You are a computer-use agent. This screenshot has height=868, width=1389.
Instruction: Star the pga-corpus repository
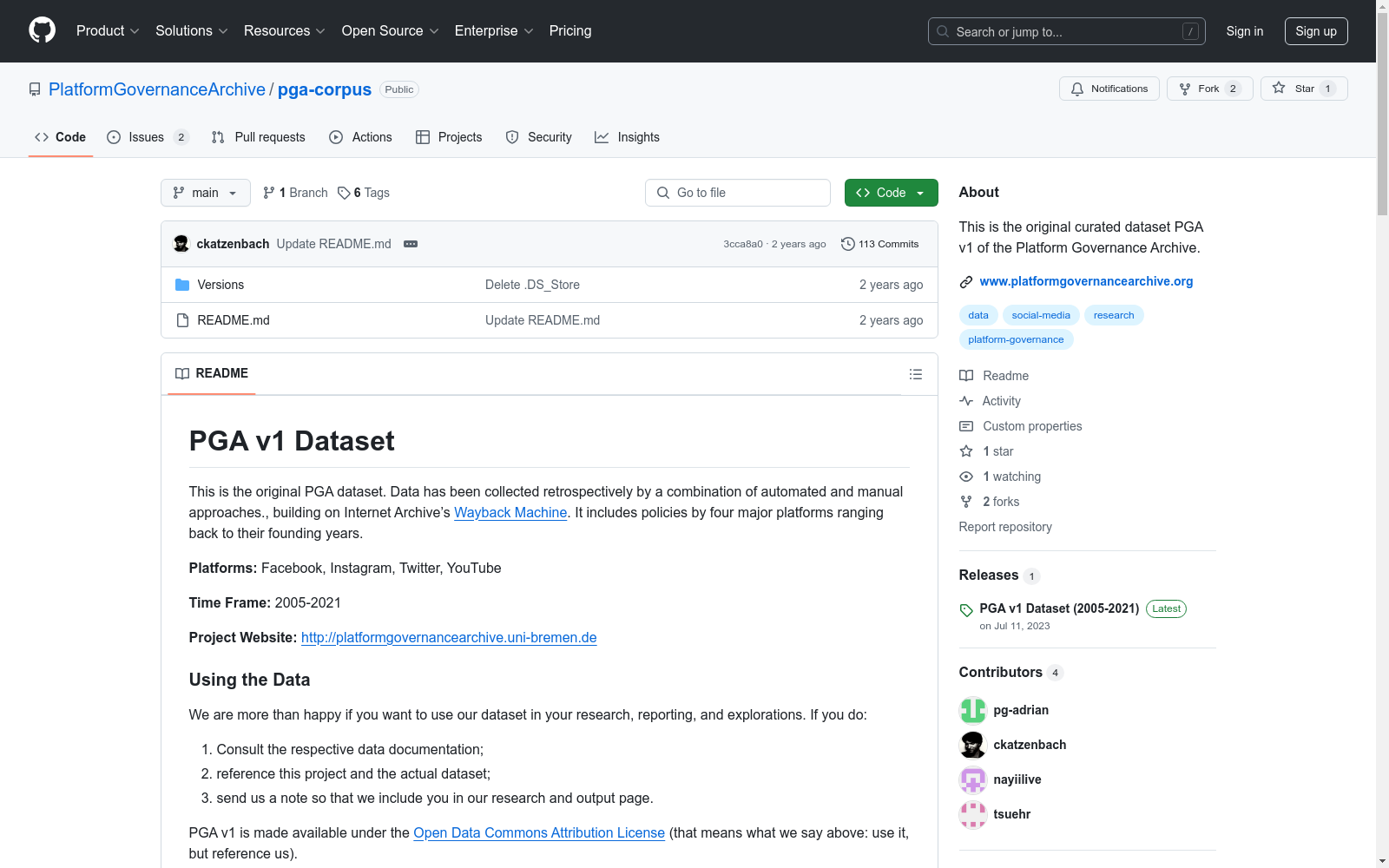[x=1304, y=89]
